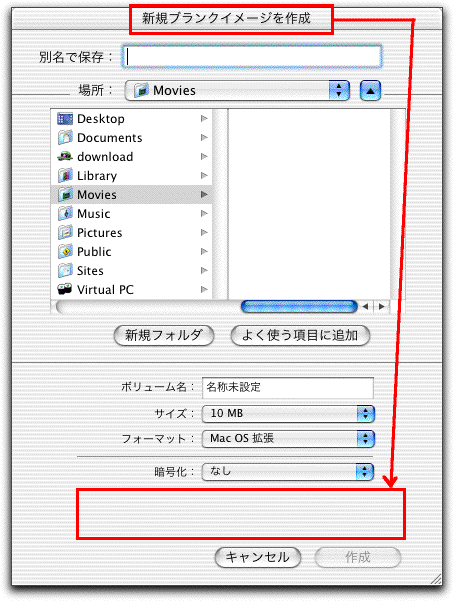The height and width of the screenshot is (601, 454).
Task: Expand the Movies row disclosure arrow
Action: click(x=204, y=195)
